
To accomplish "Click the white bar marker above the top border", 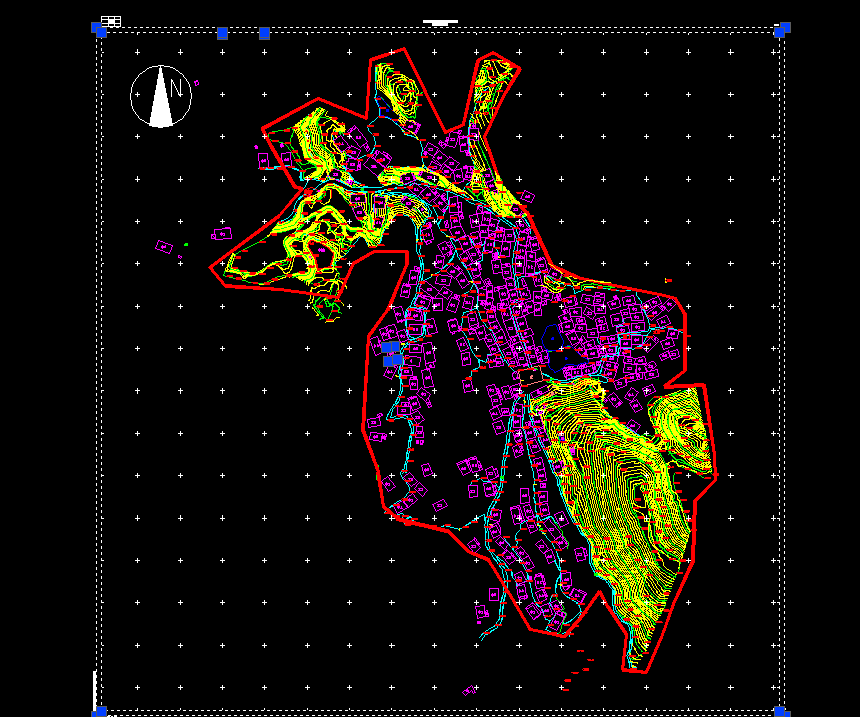I will coord(440,21).
